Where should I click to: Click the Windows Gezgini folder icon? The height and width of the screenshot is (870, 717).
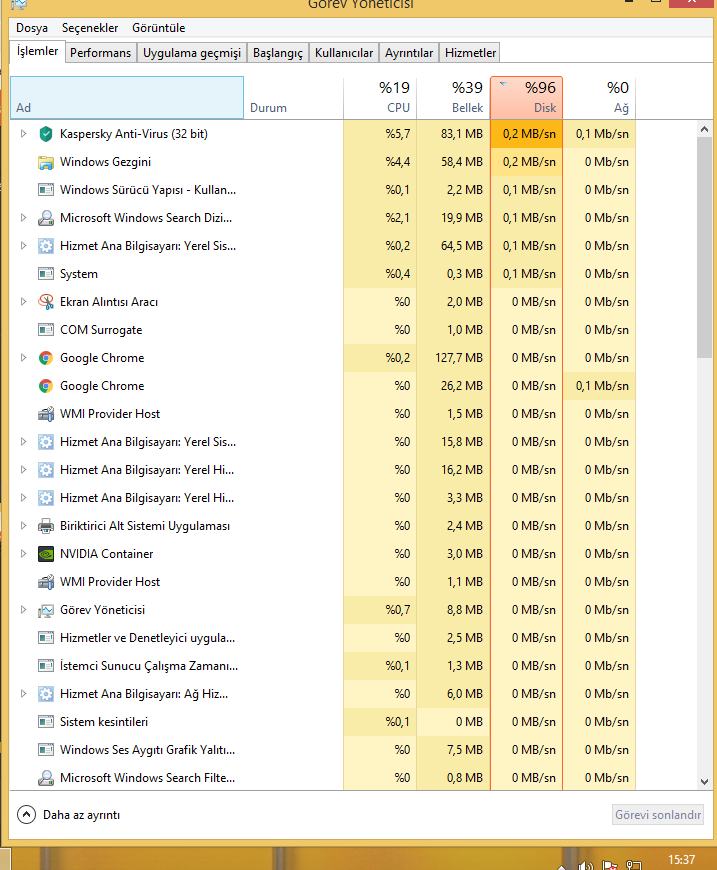(x=46, y=162)
